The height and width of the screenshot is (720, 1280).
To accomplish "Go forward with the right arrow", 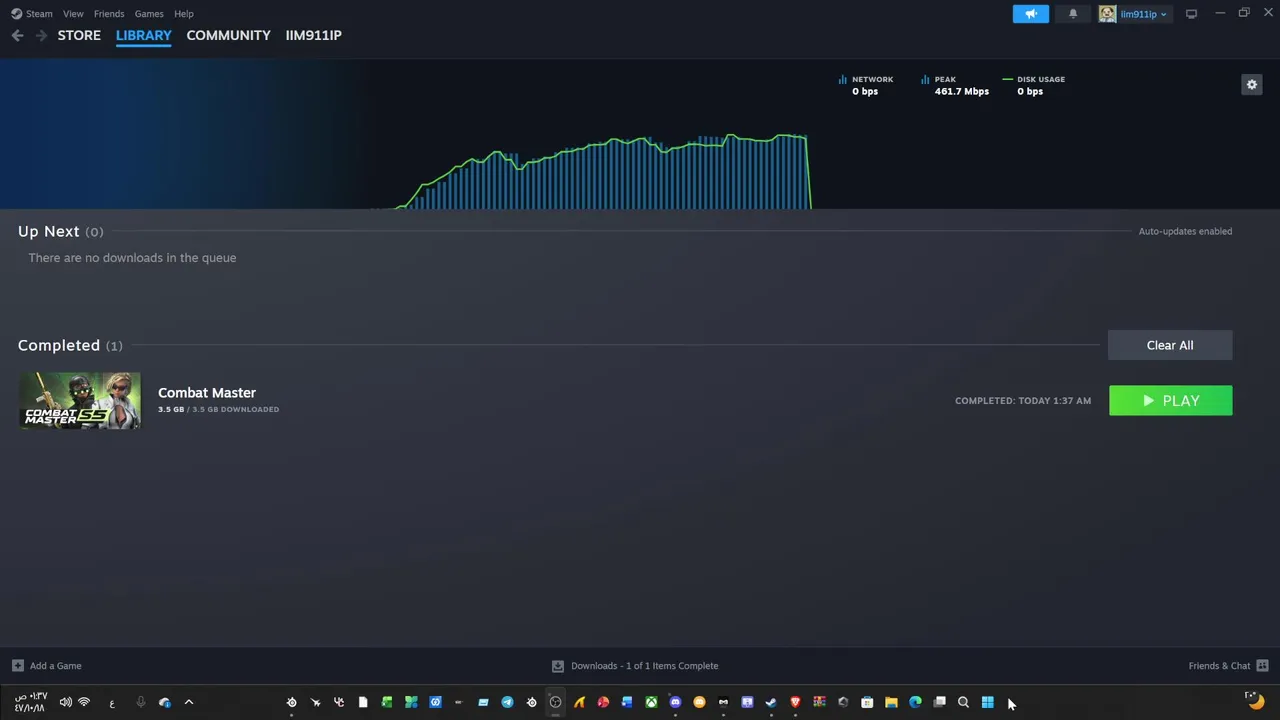I will click(41, 35).
